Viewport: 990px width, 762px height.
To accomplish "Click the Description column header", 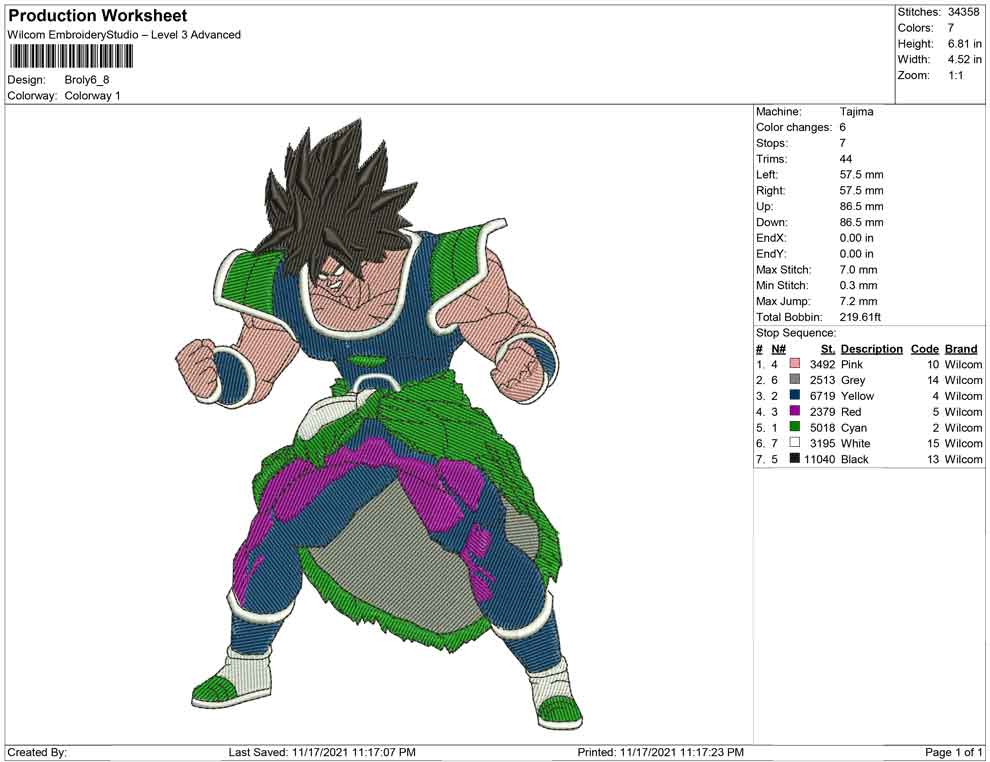I will (871, 349).
